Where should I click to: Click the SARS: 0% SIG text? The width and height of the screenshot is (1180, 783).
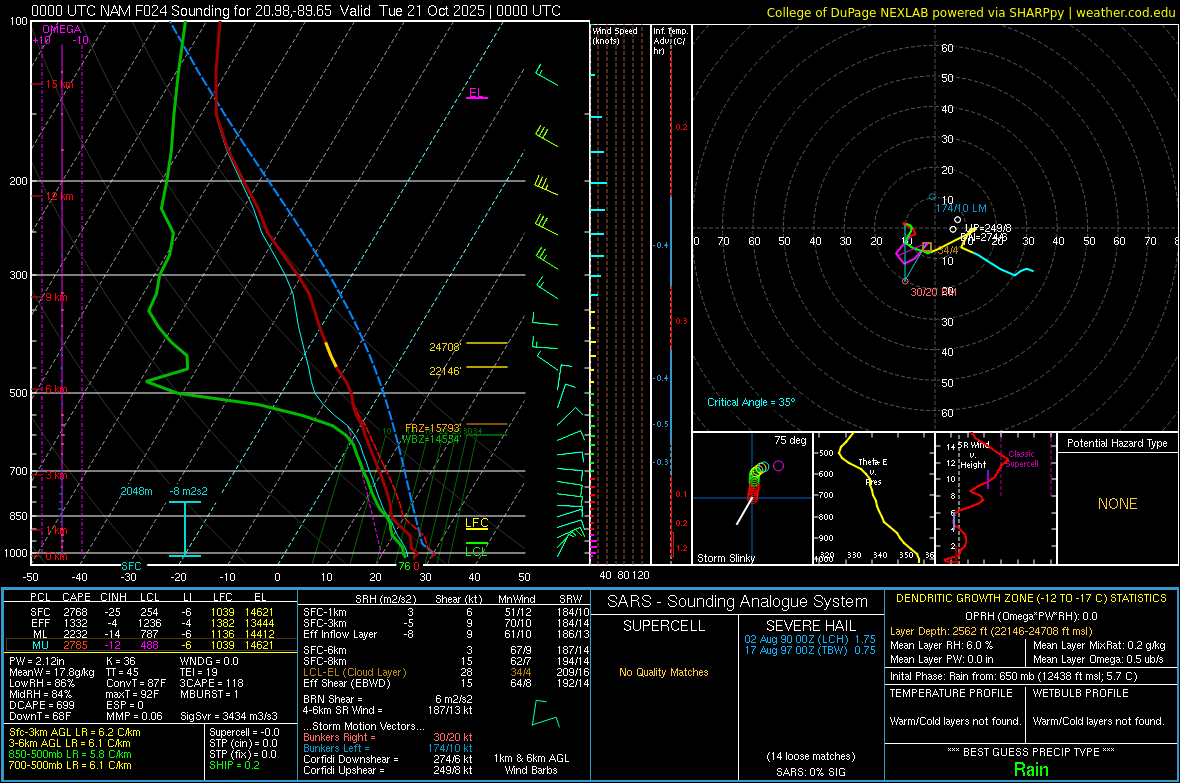pyautogui.click(x=811, y=772)
